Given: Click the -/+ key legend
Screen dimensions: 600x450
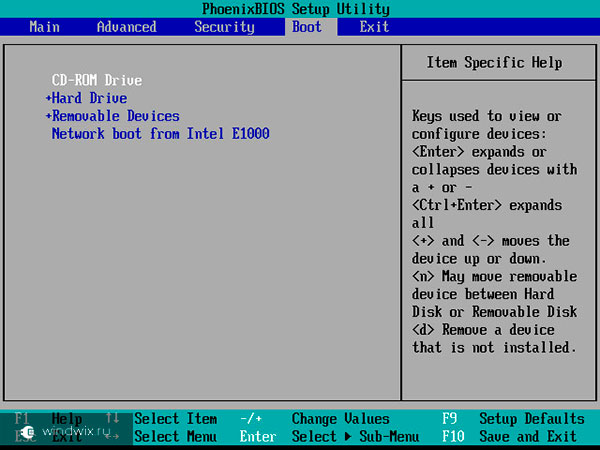Looking at the screenshot, I should 251,418.
